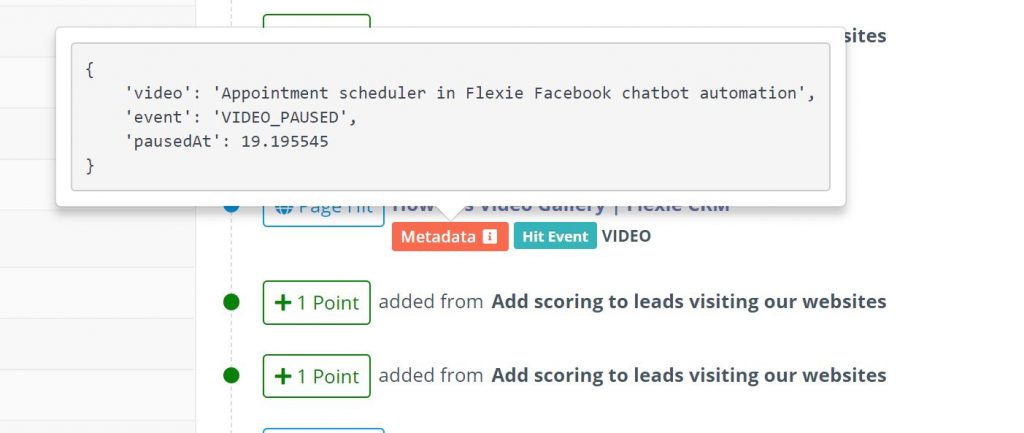Screen dimensions: 1024x433
Task: Open lower Add scoring to leads link
Action: coord(688,376)
